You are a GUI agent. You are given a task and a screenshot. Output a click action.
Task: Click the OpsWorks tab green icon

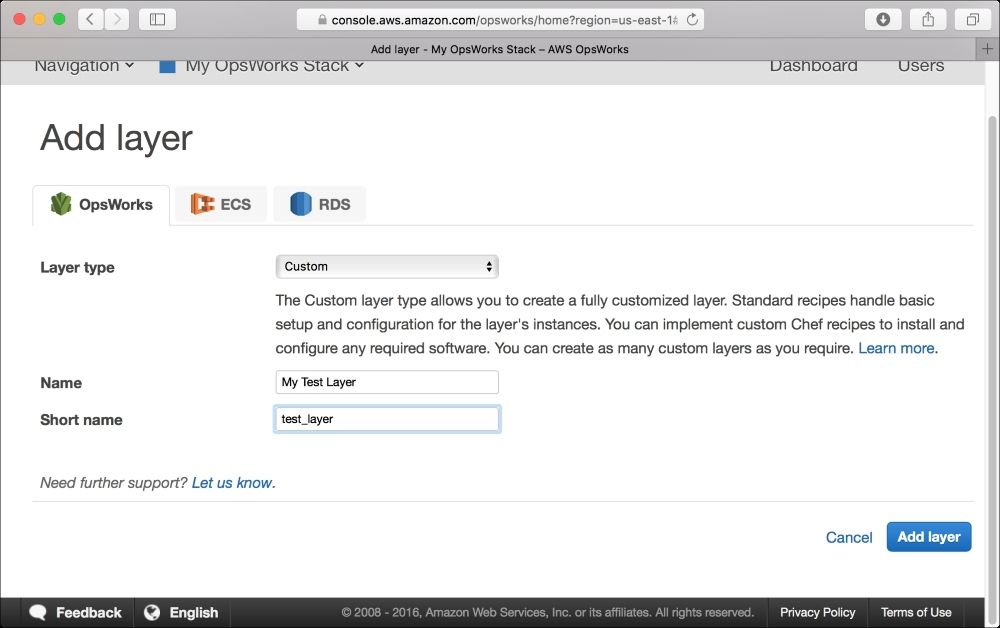click(61, 204)
